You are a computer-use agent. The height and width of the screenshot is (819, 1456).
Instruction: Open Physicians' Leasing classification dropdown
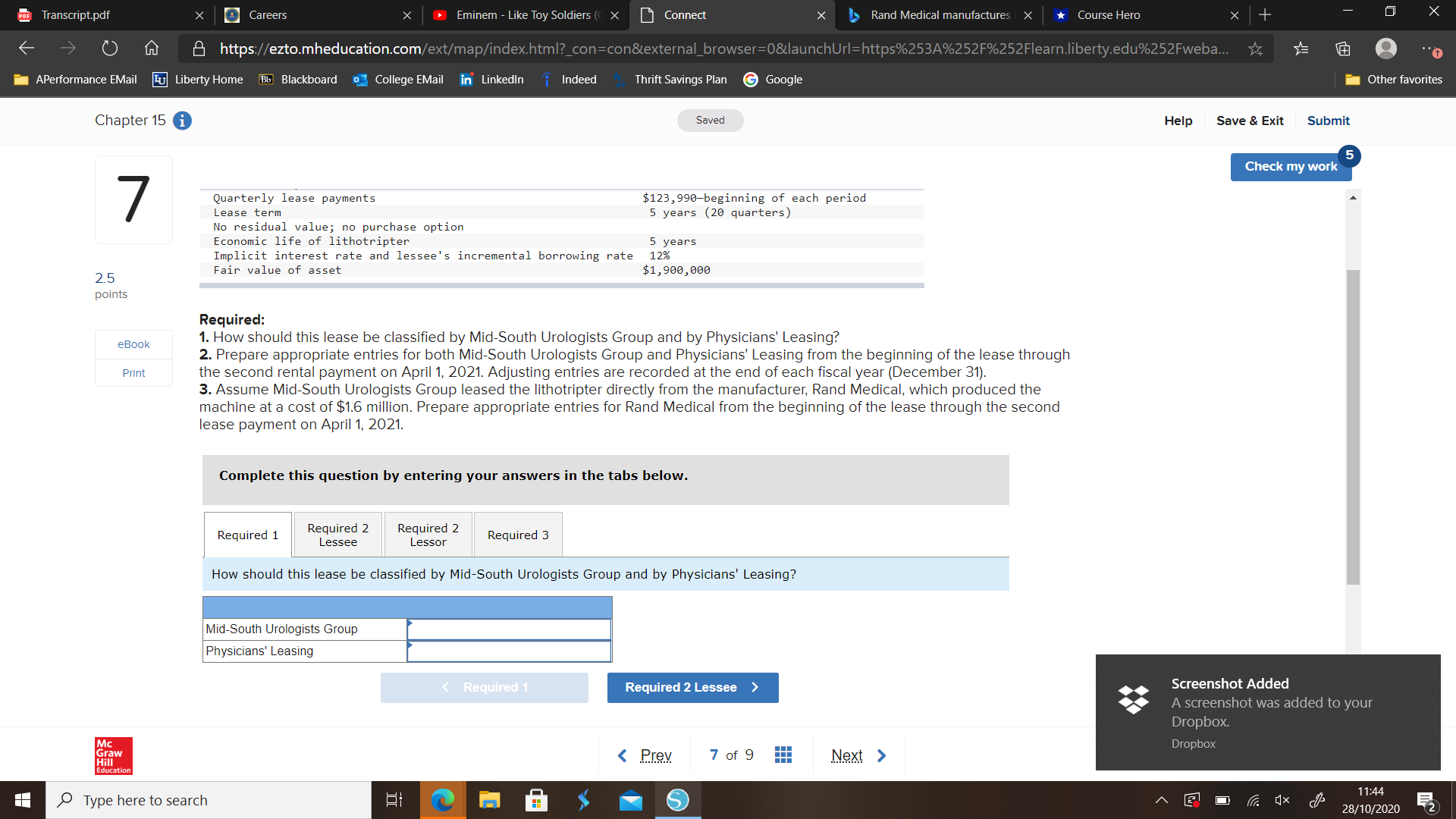click(509, 651)
